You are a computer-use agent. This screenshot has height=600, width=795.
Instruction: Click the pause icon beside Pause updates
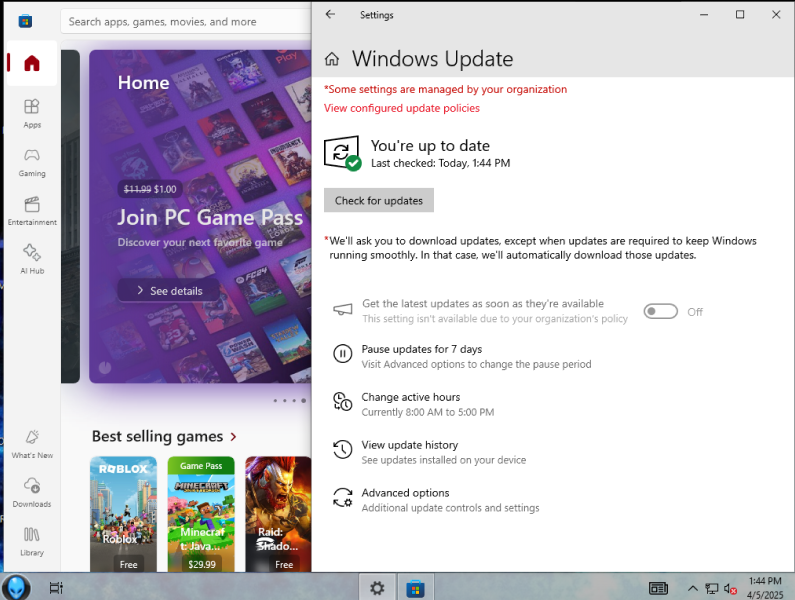click(342, 354)
